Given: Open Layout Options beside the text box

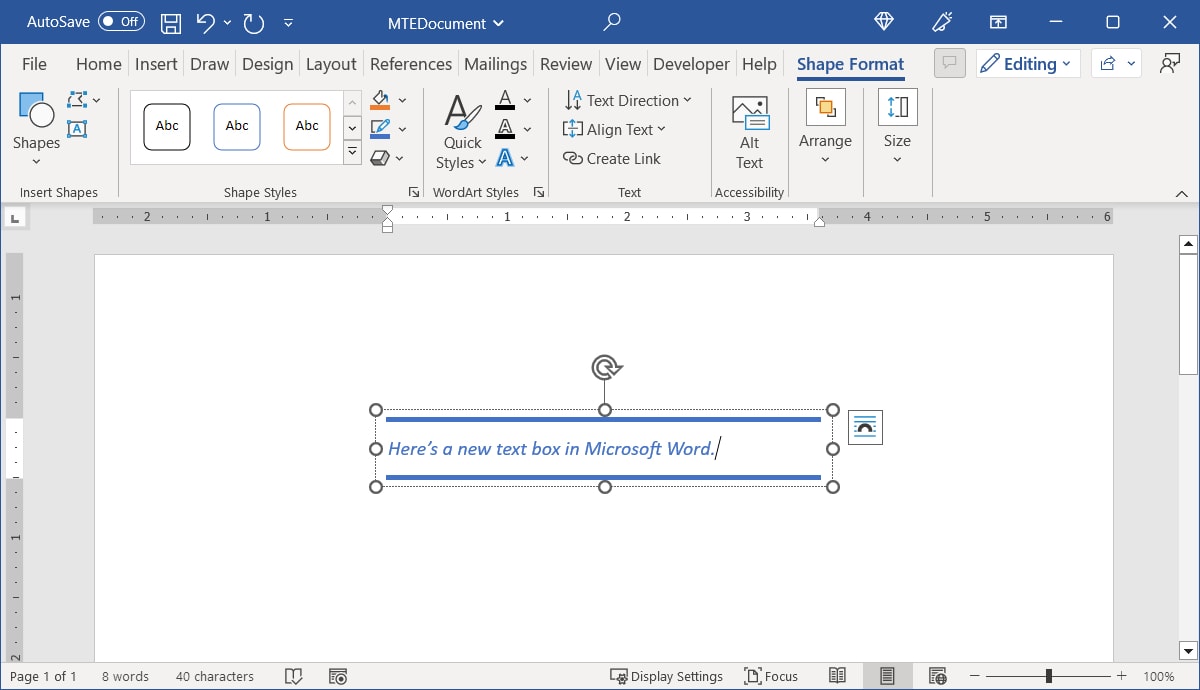Looking at the screenshot, I should coord(864,426).
